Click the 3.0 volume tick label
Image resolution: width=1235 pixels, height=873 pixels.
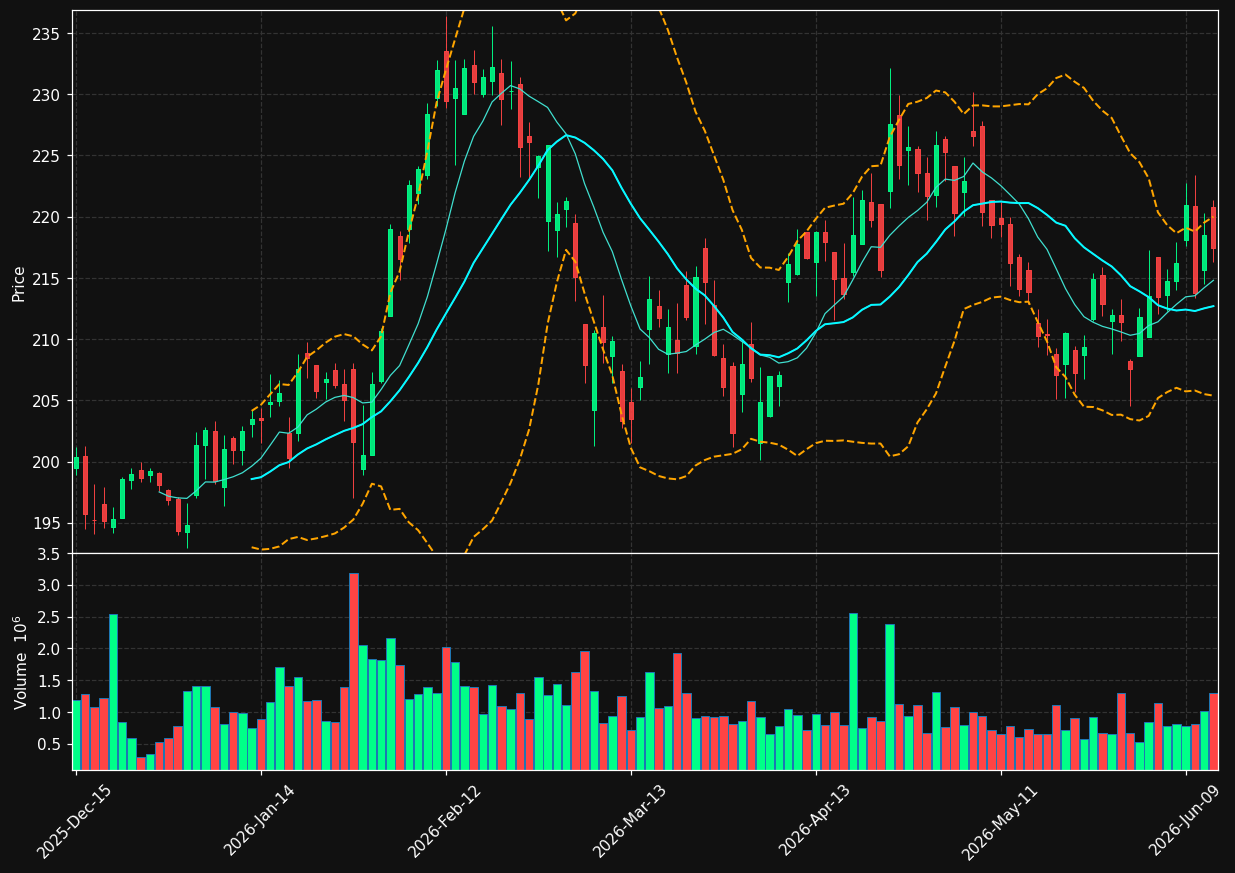click(x=51, y=585)
